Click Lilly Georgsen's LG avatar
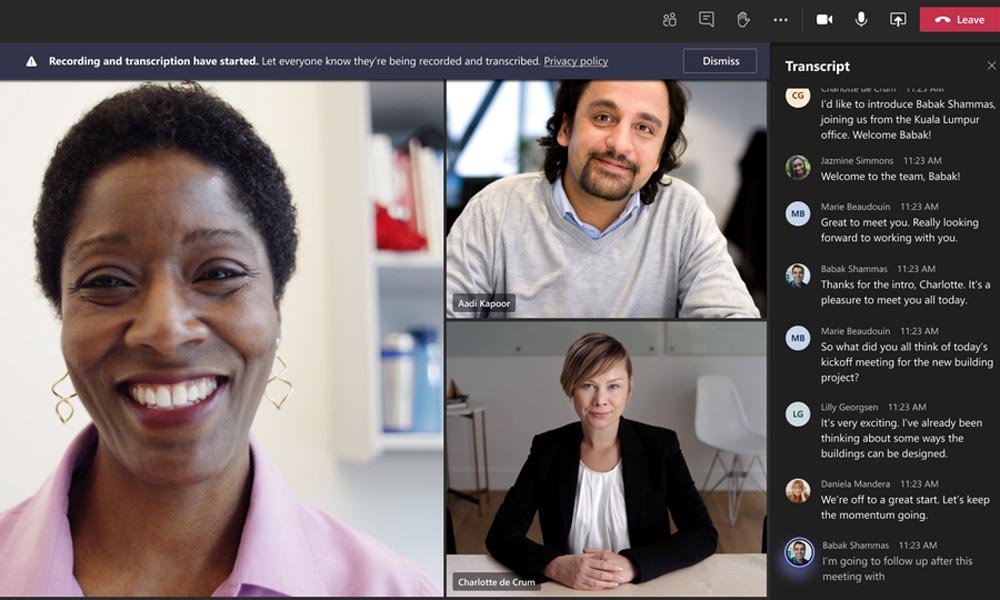The width and height of the screenshot is (1000, 600). pos(797,414)
